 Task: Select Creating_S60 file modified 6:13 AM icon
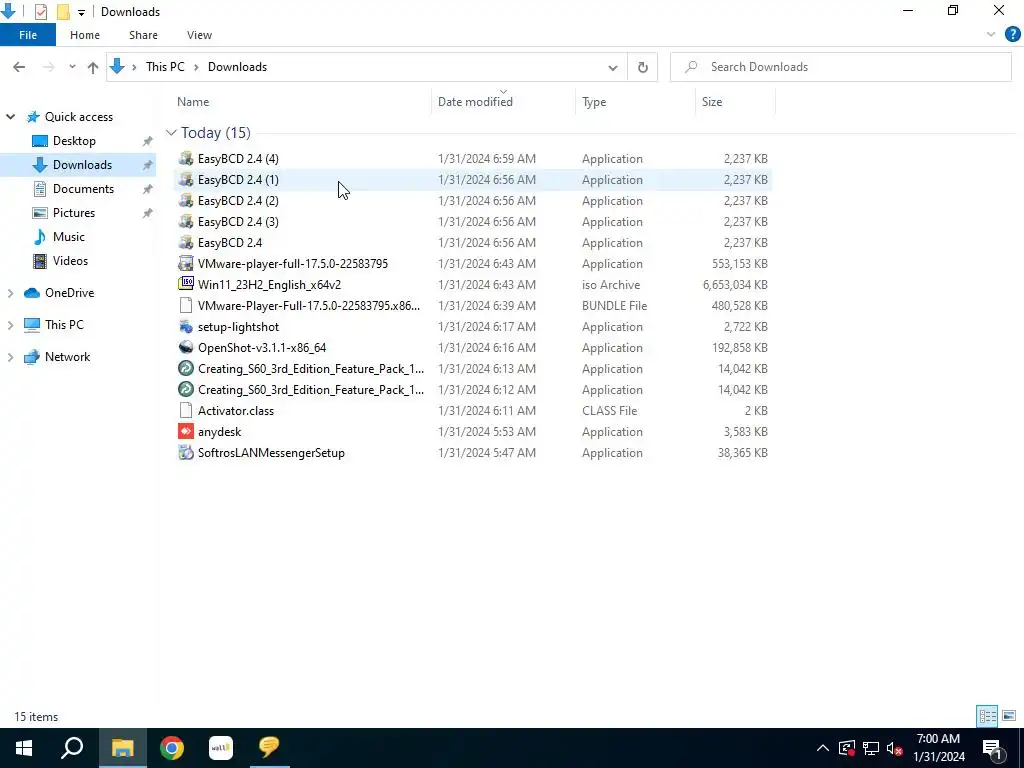tap(186, 368)
